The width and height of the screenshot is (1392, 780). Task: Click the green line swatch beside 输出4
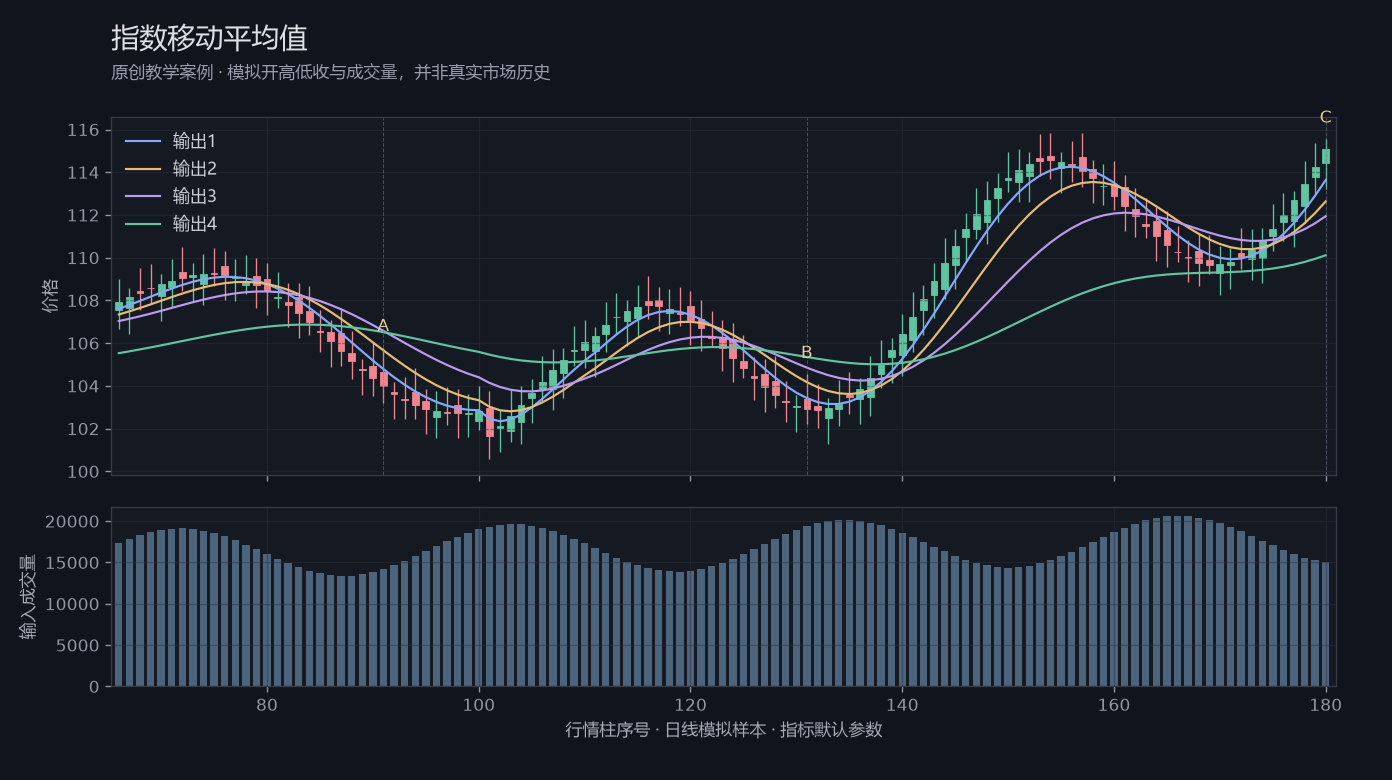click(143, 226)
